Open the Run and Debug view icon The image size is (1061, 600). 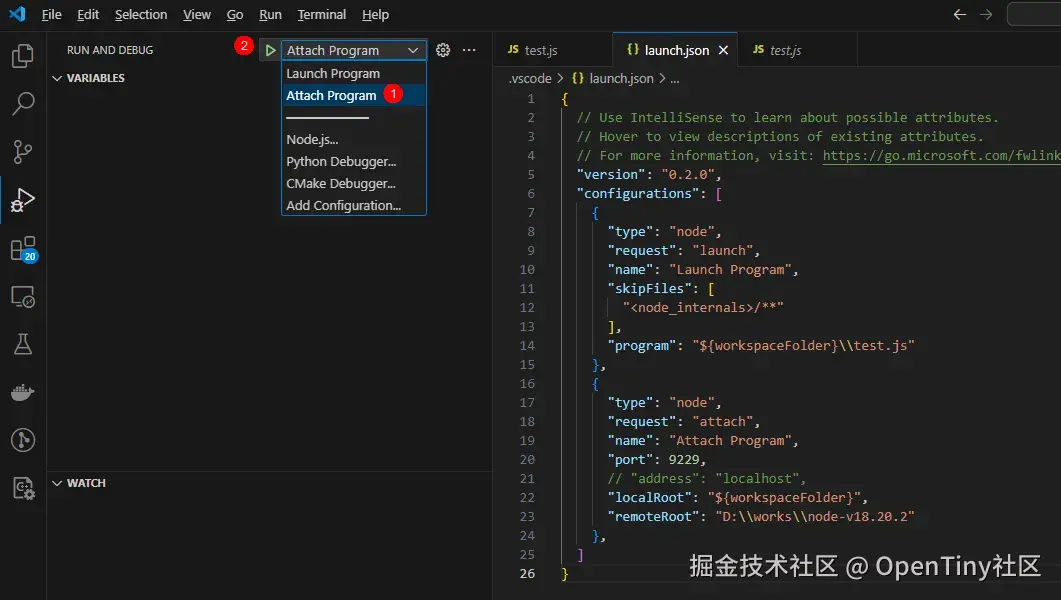click(23, 200)
